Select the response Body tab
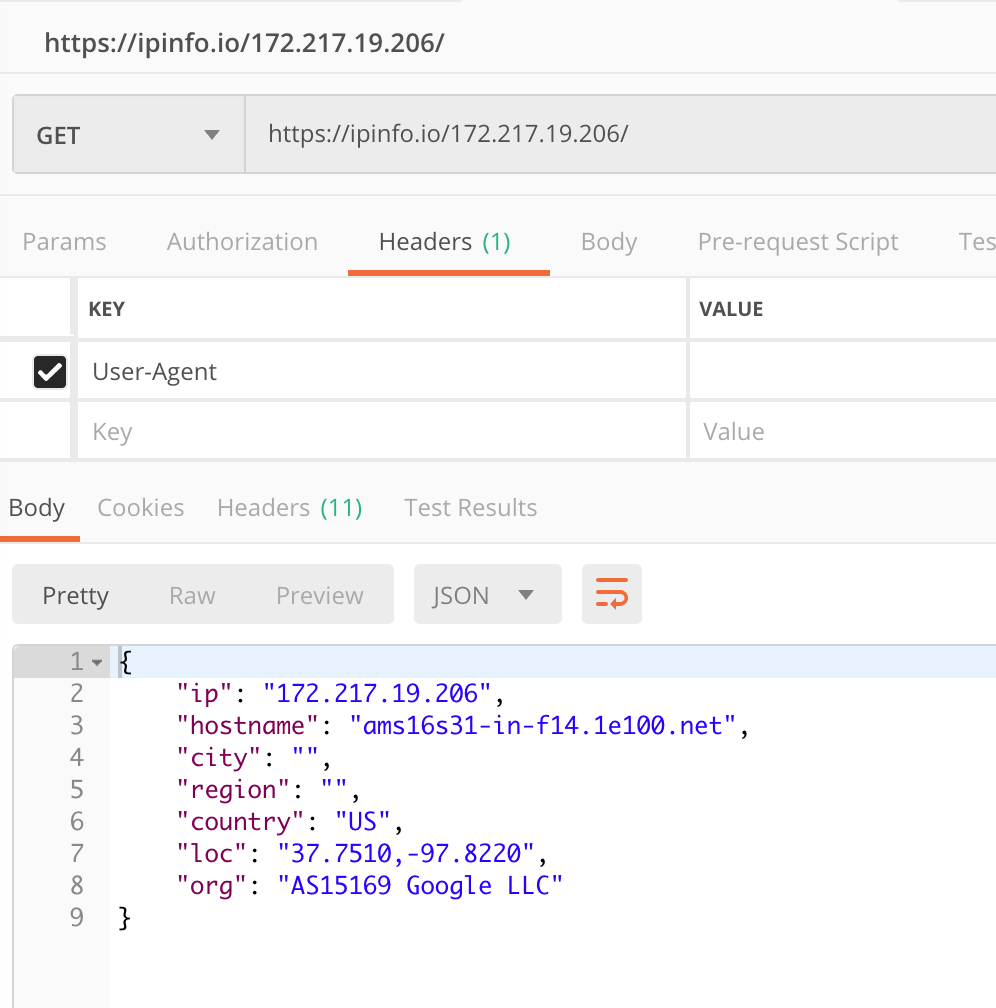The image size is (996, 1008). click(37, 508)
